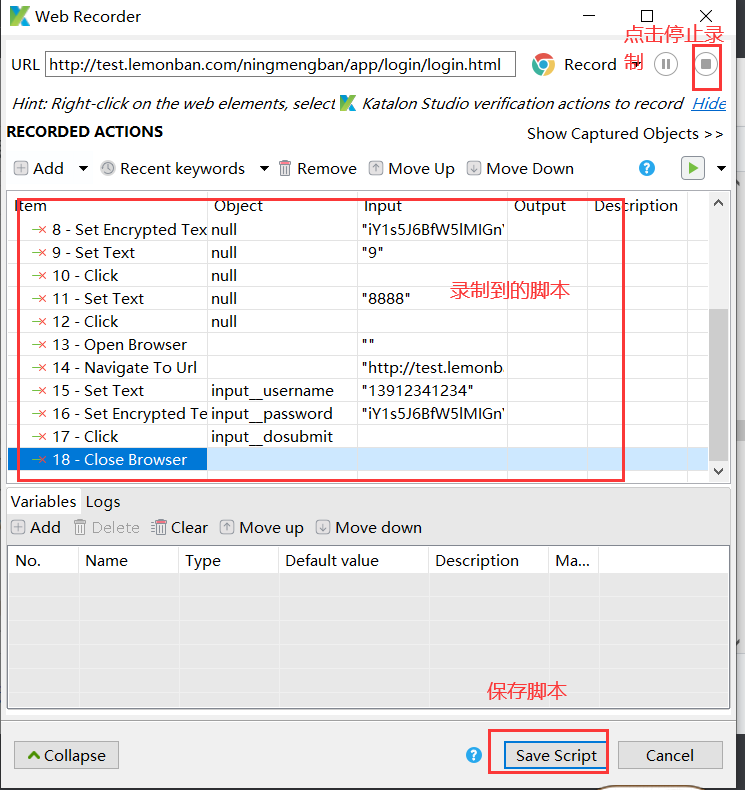The height and width of the screenshot is (790, 745).
Task: Click the step 14 URL input cell
Action: pyautogui.click(x=432, y=368)
